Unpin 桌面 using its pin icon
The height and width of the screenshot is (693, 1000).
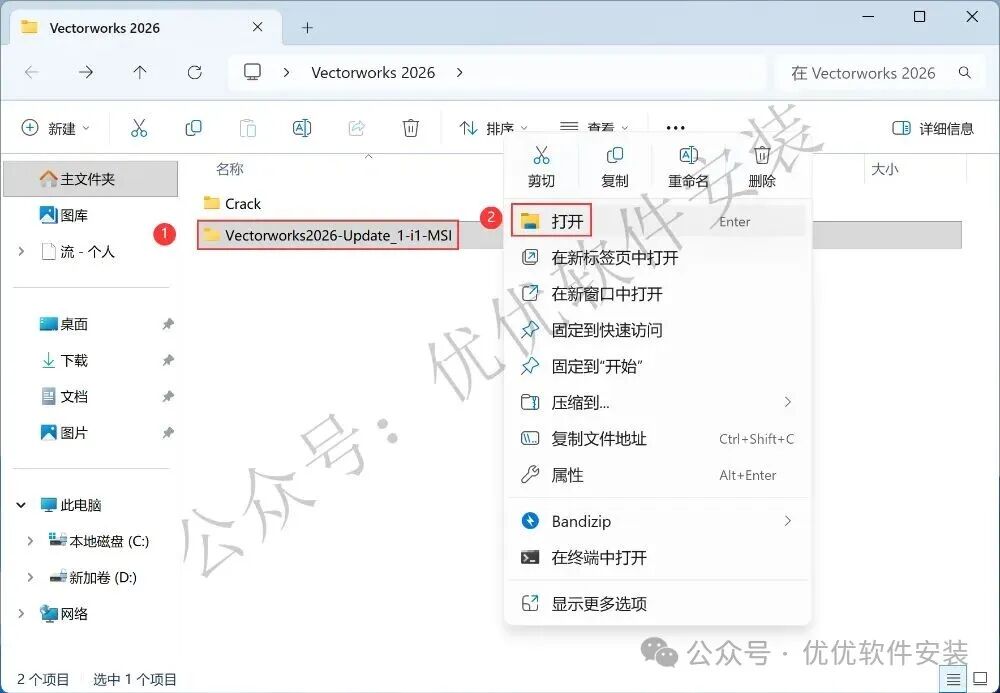tap(168, 324)
